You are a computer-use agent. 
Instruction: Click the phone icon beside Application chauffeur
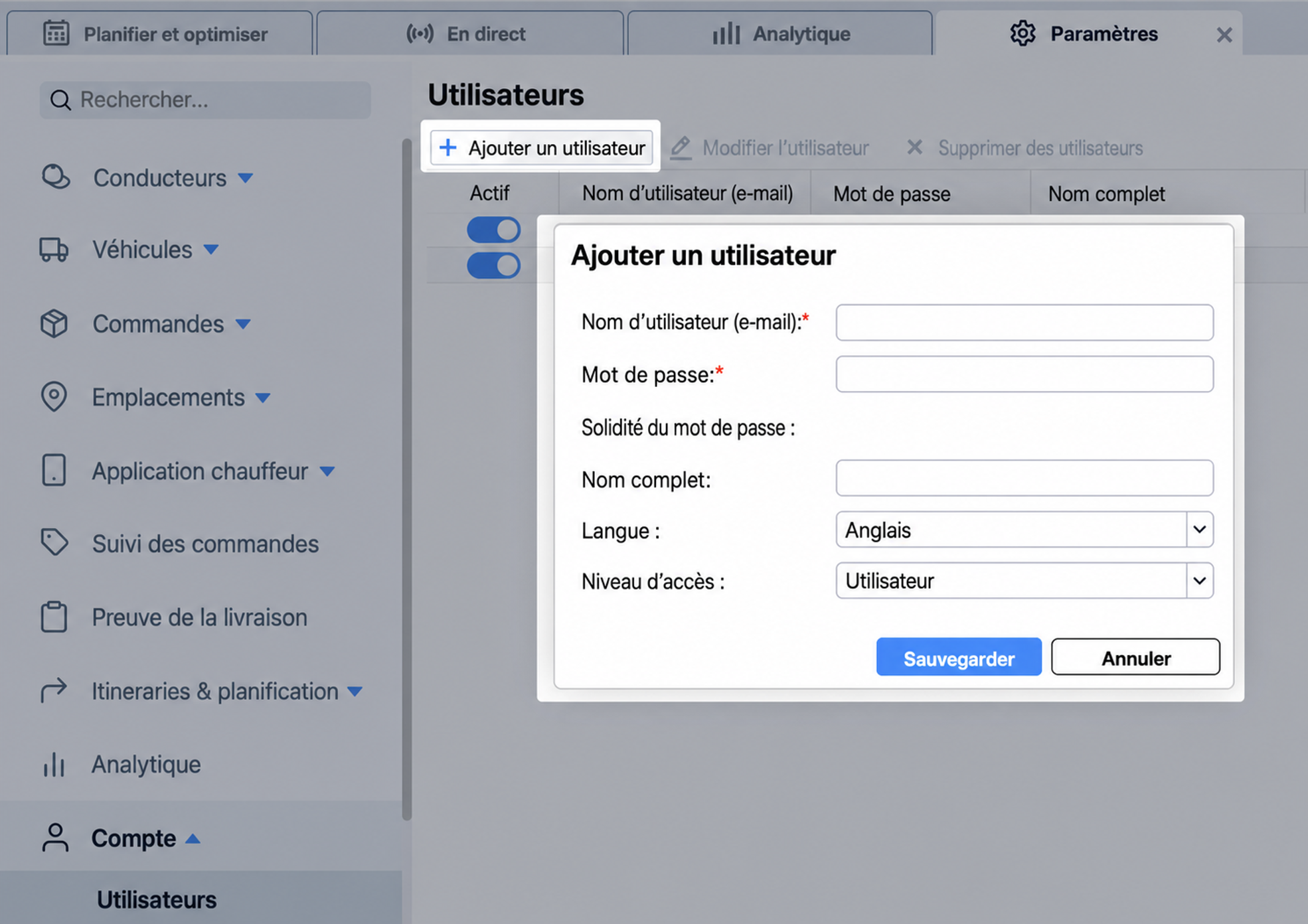[x=54, y=470]
